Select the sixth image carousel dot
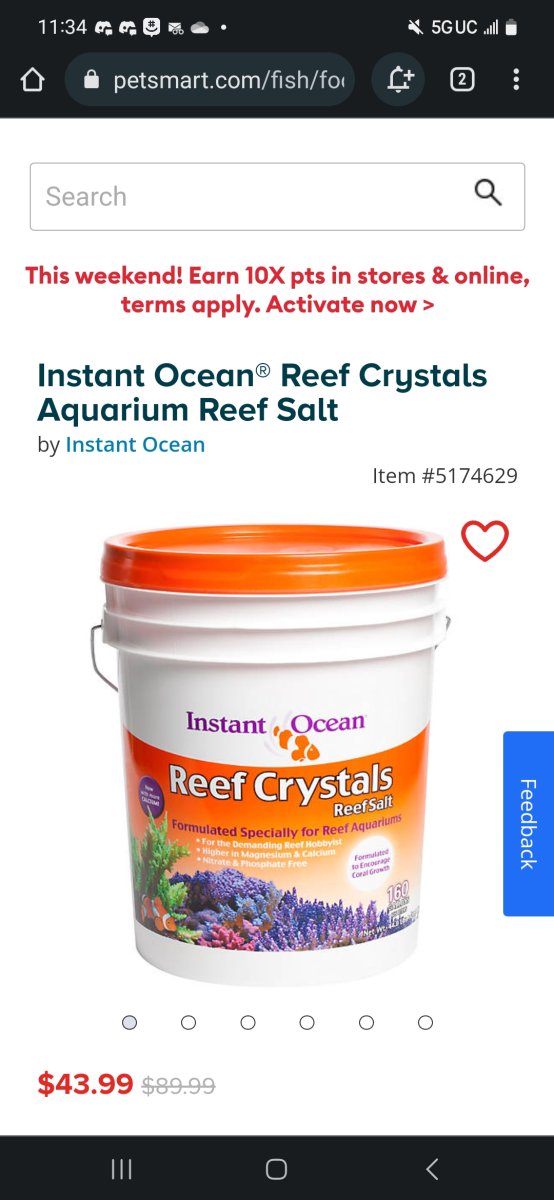This screenshot has width=554, height=1200. (425, 1022)
